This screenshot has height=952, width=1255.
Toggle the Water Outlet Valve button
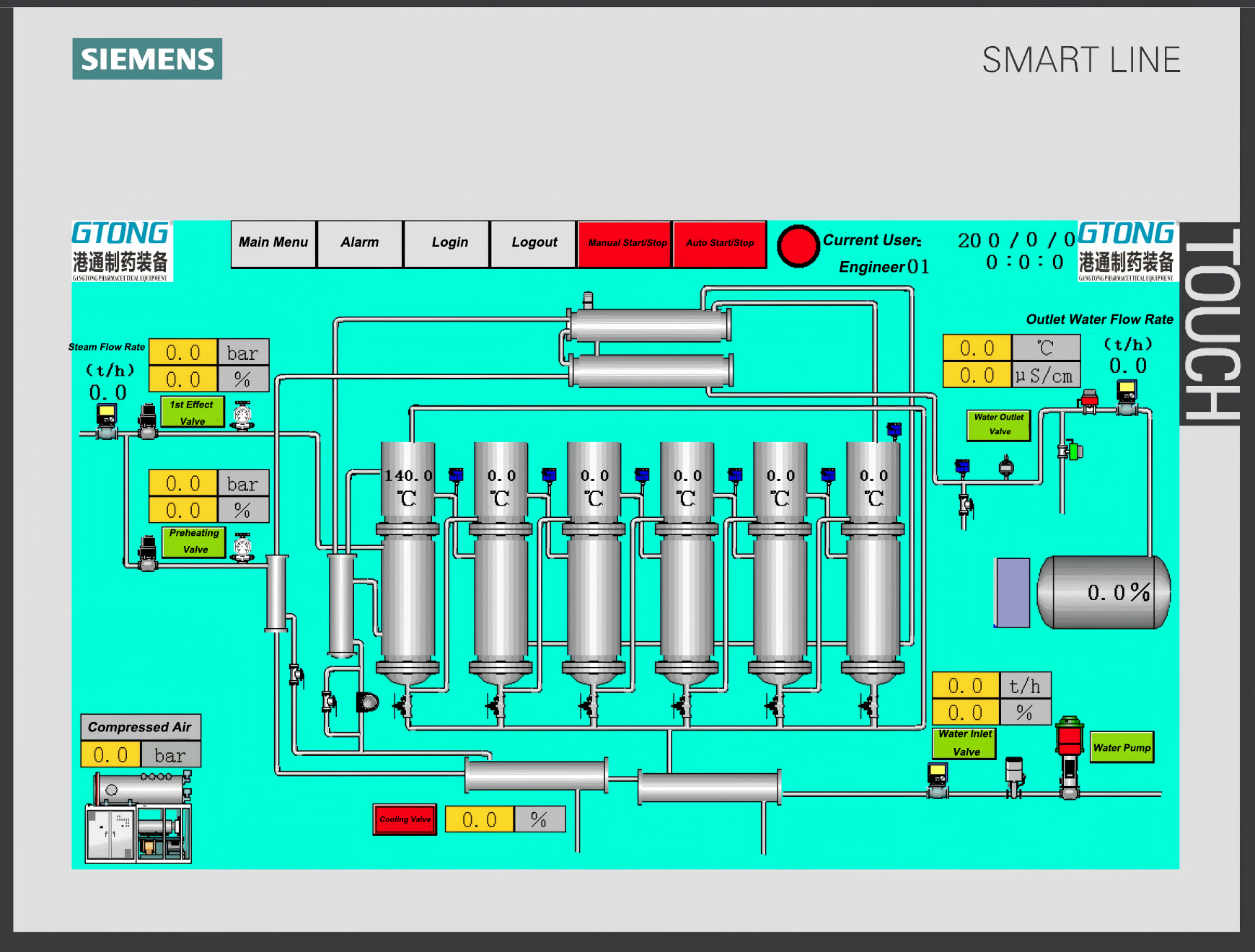tap(999, 425)
